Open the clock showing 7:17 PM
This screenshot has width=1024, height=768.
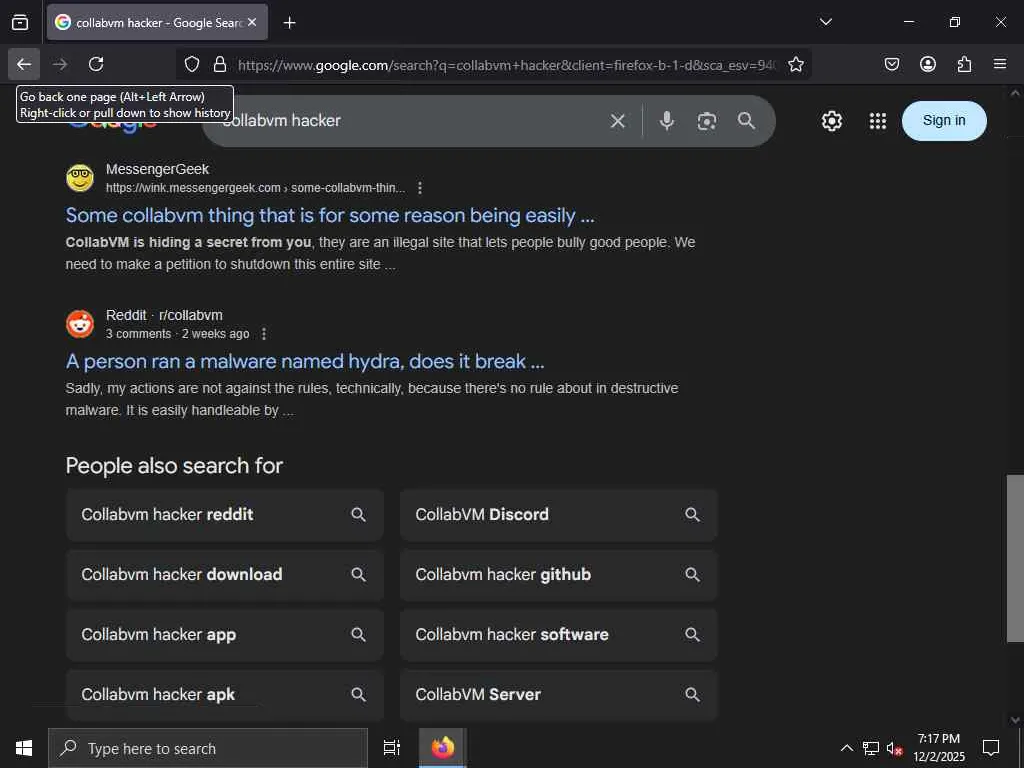(x=938, y=748)
